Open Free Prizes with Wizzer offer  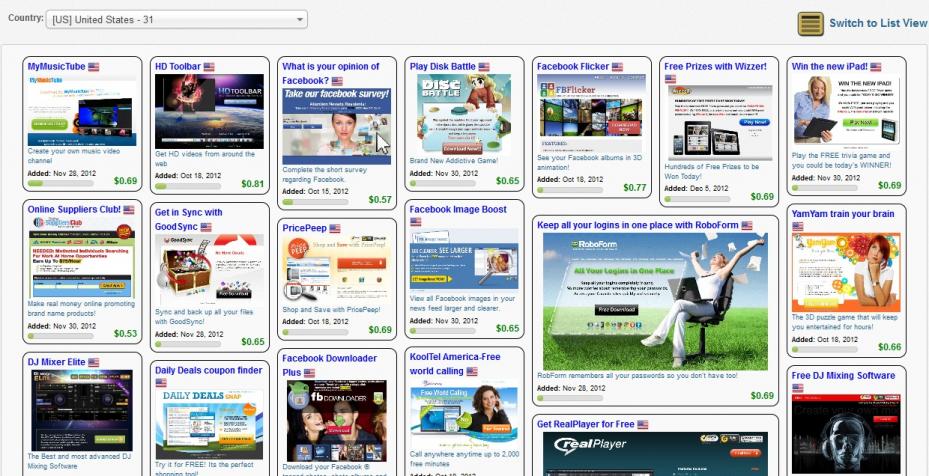(x=715, y=66)
